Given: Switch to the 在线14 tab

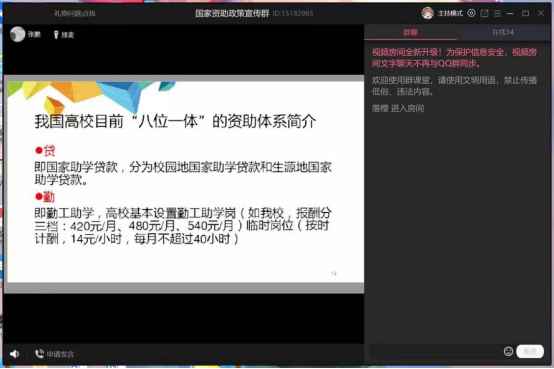Looking at the screenshot, I should click(x=503, y=33).
